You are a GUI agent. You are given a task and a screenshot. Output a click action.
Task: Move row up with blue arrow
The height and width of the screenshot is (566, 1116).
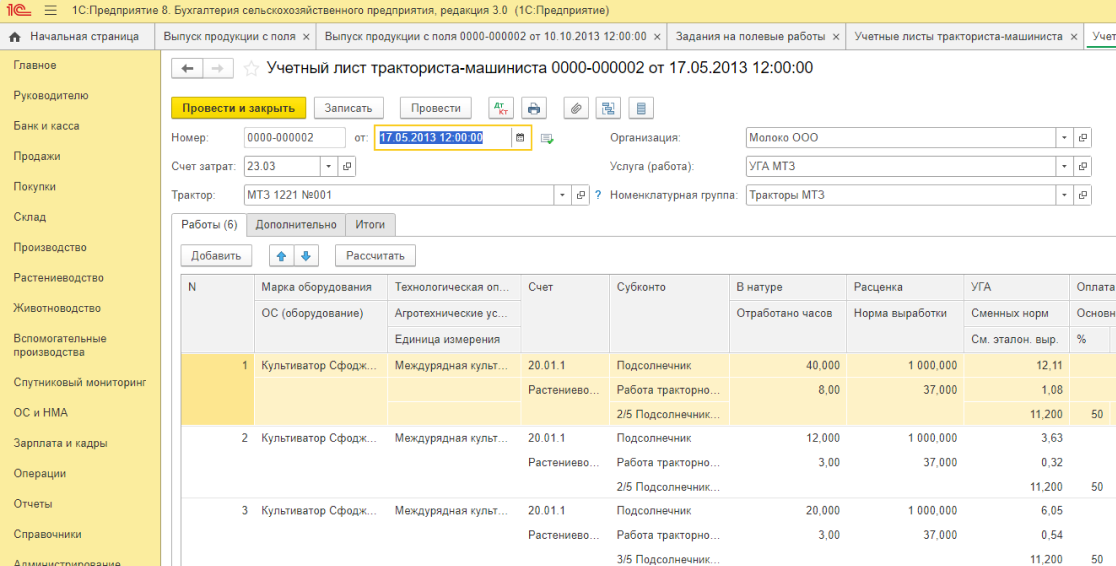(281, 256)
